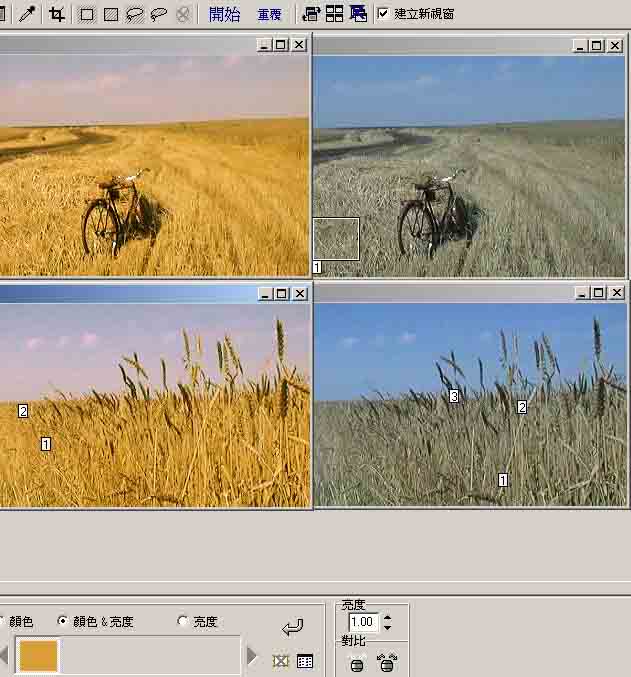631x677 pixels.
Task: Select the eyedropper tool in the toolbar
Action: click(27, 14)
